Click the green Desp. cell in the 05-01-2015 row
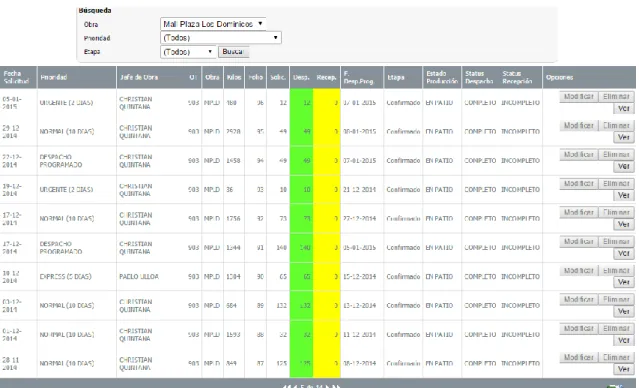Viewport: 639px width, 388px height. pyautogui.click(x=301, y=103)
